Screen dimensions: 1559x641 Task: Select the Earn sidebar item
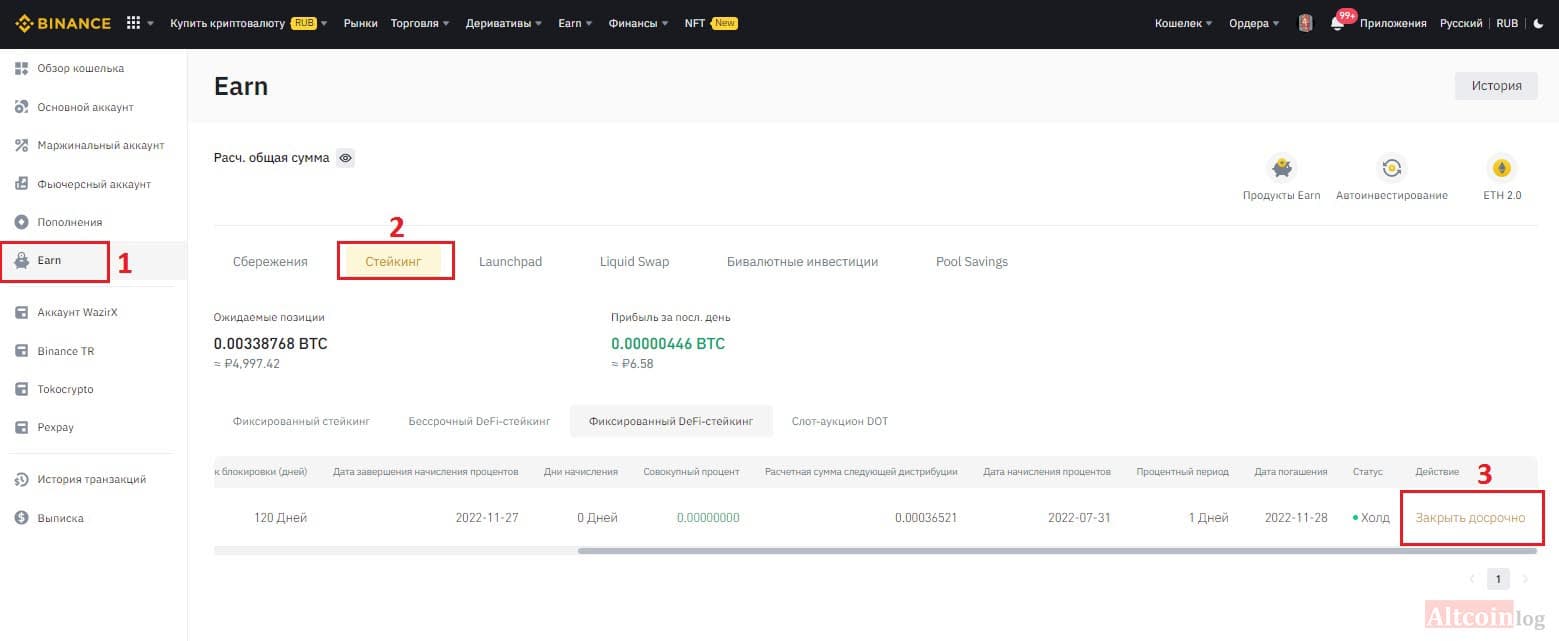click(93, 260)
